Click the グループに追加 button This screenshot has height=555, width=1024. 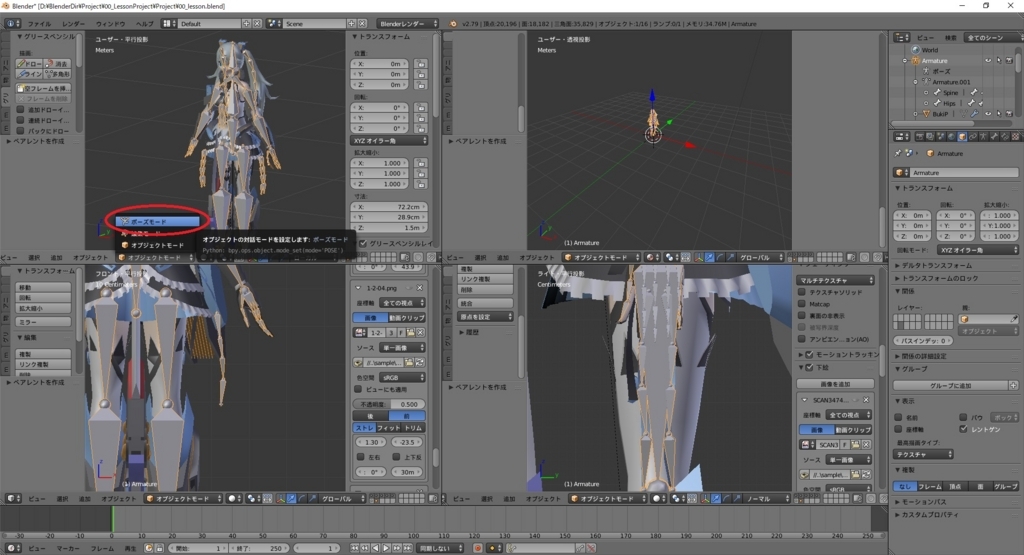click(x=950, y=385)
